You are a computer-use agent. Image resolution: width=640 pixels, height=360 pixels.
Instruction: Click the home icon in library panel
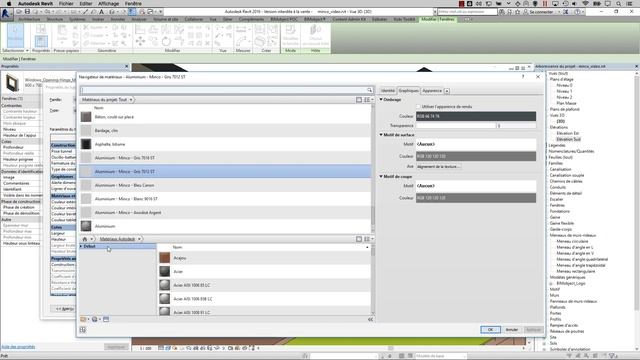click(85, 239)
